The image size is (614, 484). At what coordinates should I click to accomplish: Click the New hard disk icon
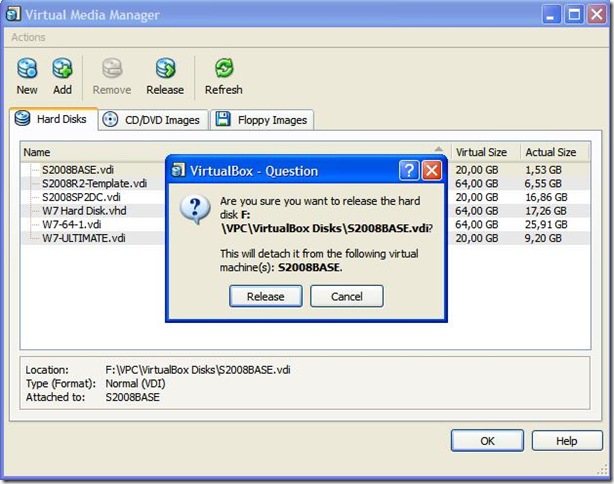[x=27, y=68]
